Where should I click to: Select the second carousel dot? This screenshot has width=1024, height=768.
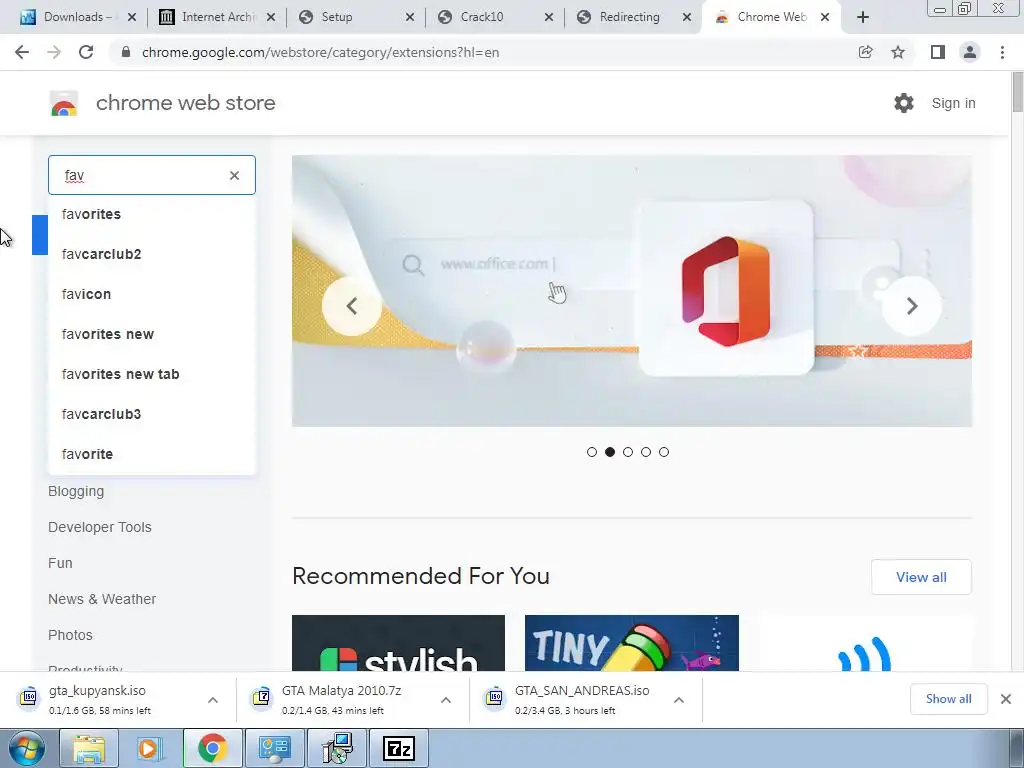tap(610, 452)
